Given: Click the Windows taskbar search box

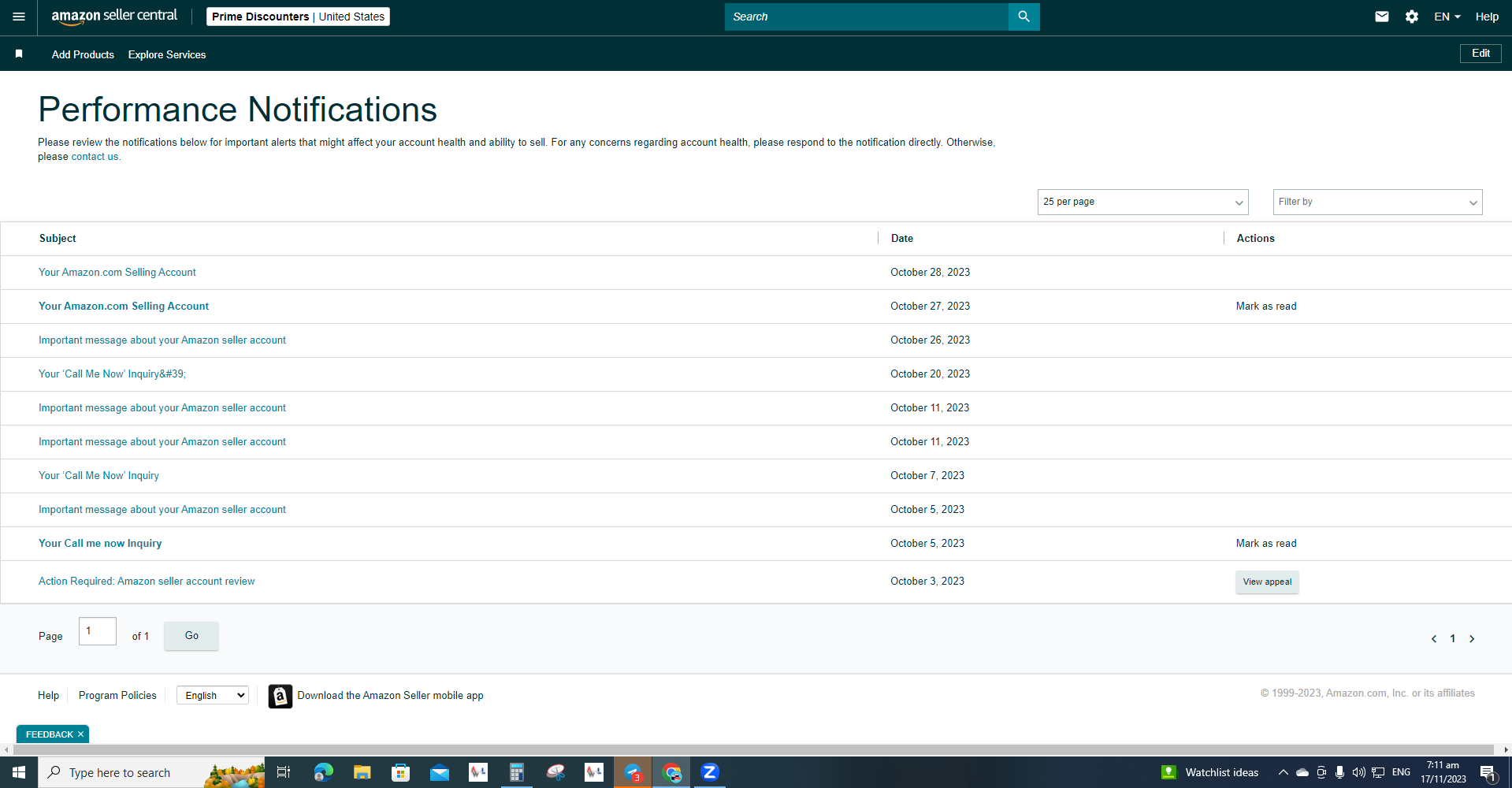Looking at the screenshot, I should coord(151,772).
